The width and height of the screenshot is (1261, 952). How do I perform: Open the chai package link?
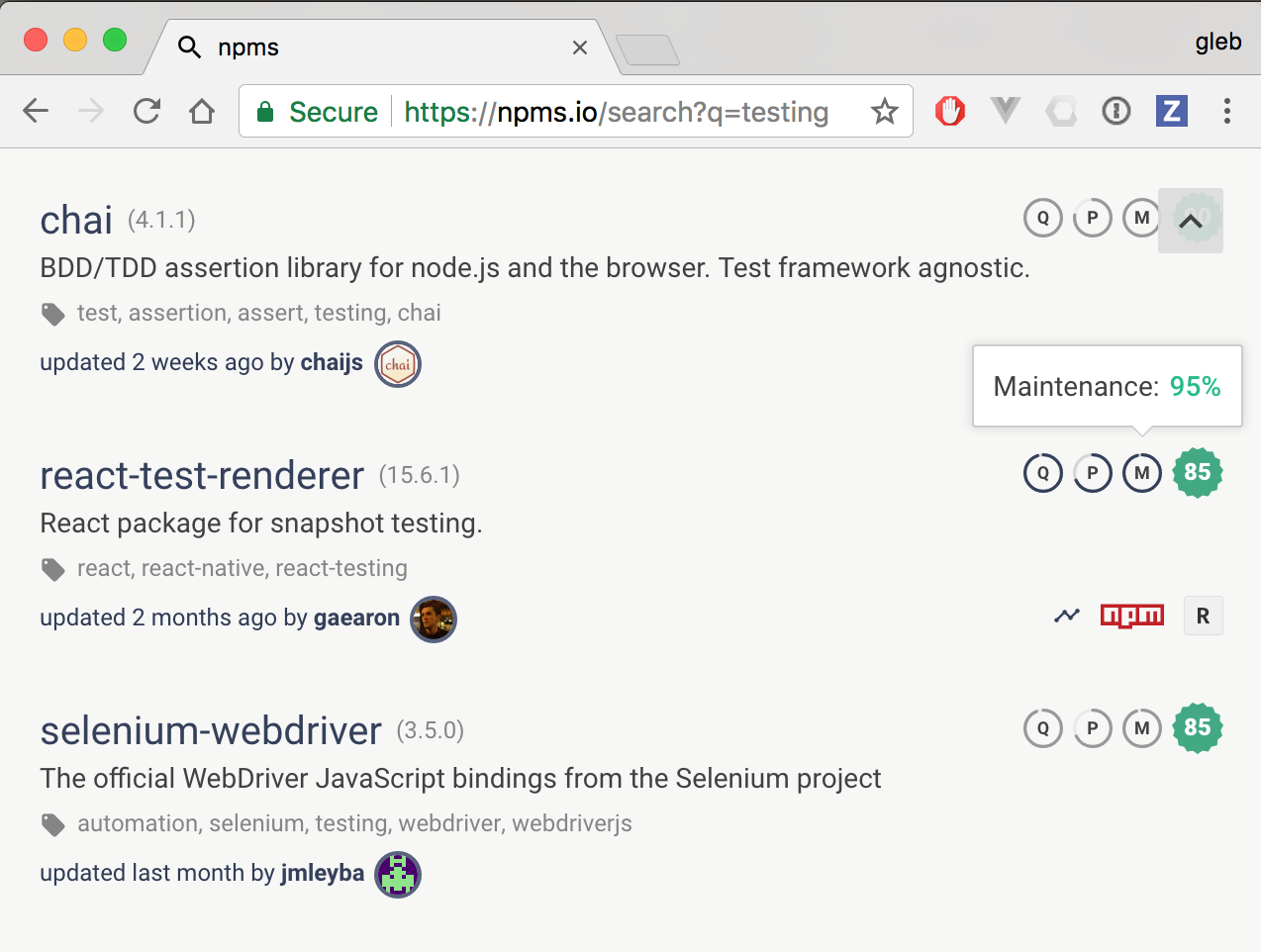[76, 220]
